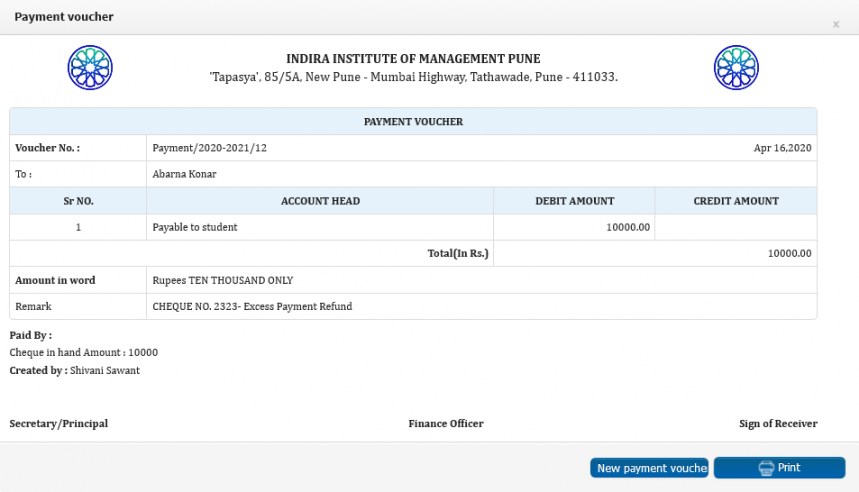Viewport: 859px width, 492px height.
Task: Click the total amount 10000.00 value
Action: (x=789, y=254)
